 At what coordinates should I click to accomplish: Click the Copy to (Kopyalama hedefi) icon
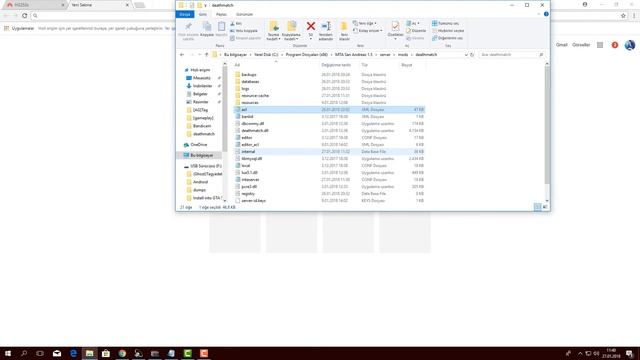291,31
